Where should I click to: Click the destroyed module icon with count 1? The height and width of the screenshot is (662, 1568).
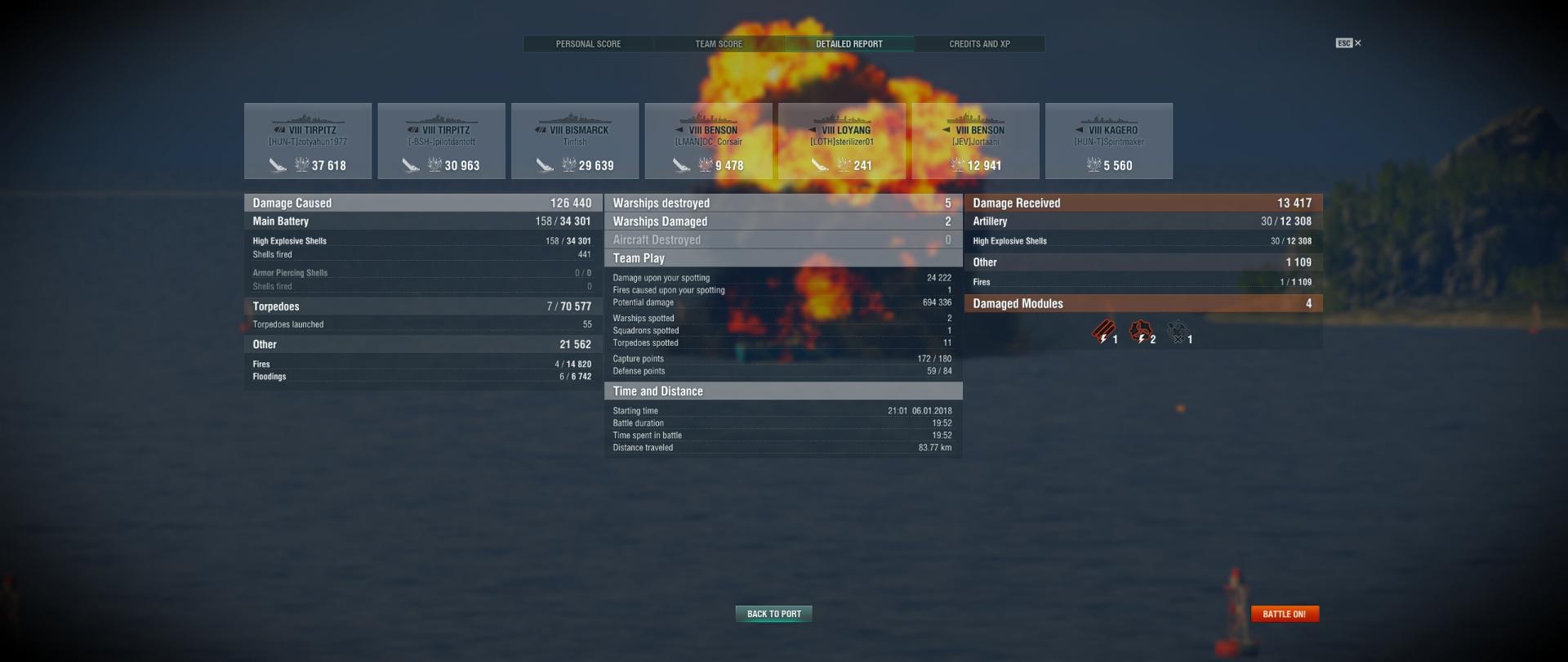click(1178, 332)
